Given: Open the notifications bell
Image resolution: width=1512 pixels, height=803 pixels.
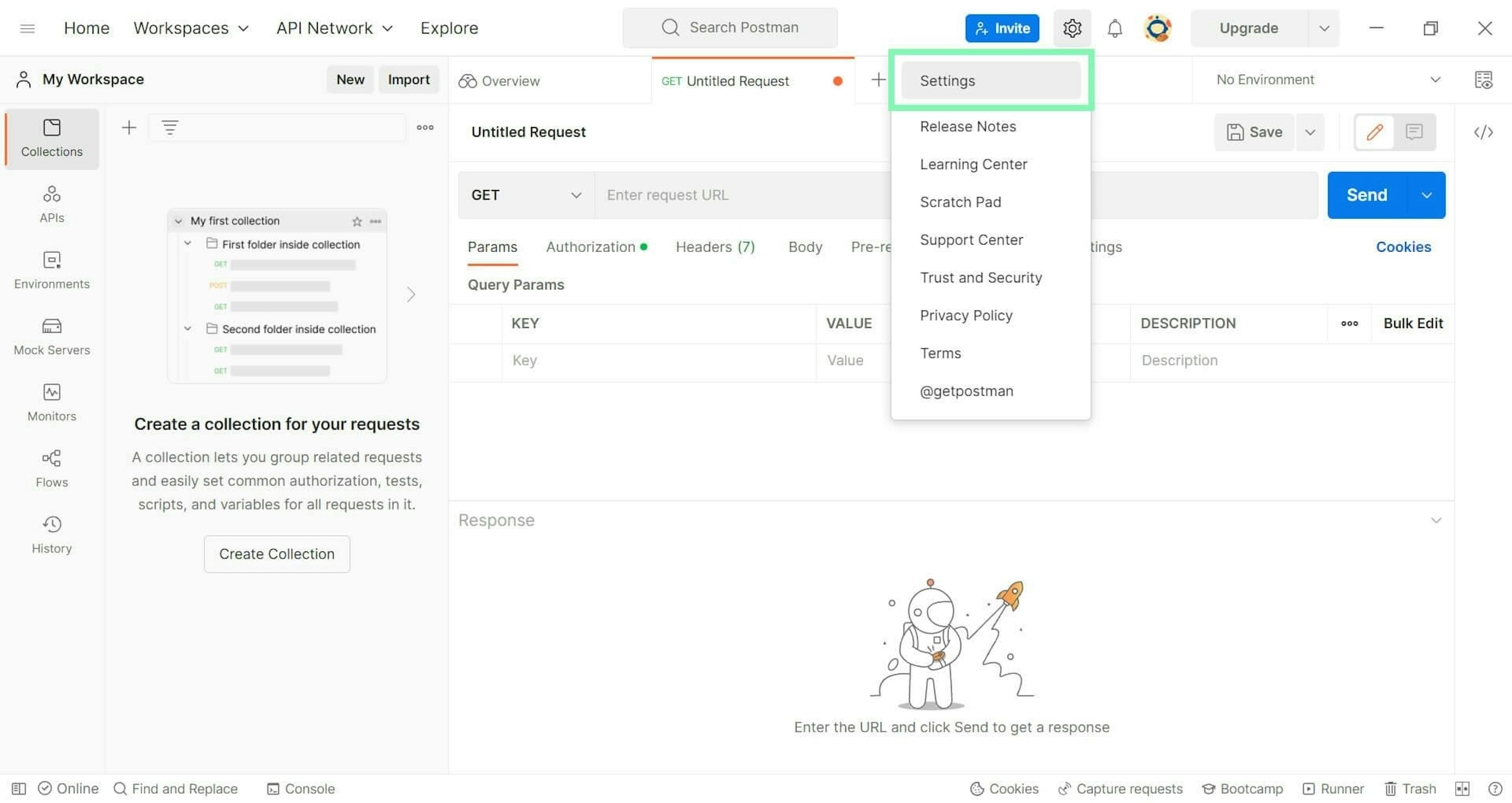Looking at the screenshot, I should coord(1115,28).
